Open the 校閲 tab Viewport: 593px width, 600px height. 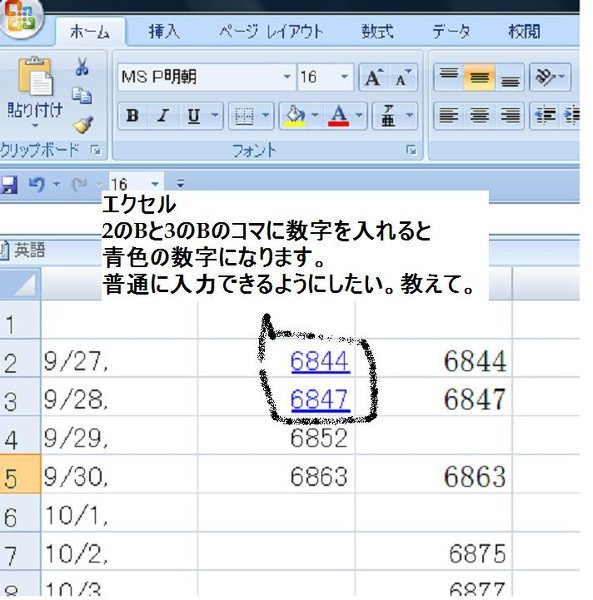click(524, 32)
